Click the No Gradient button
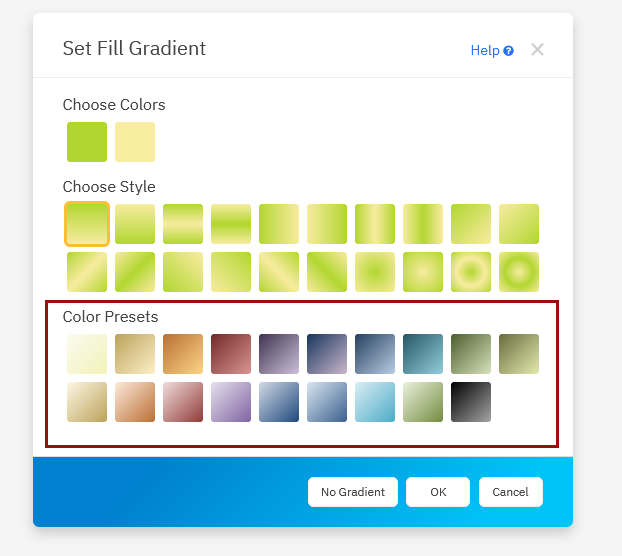The image size is (622, 556). 353,492
